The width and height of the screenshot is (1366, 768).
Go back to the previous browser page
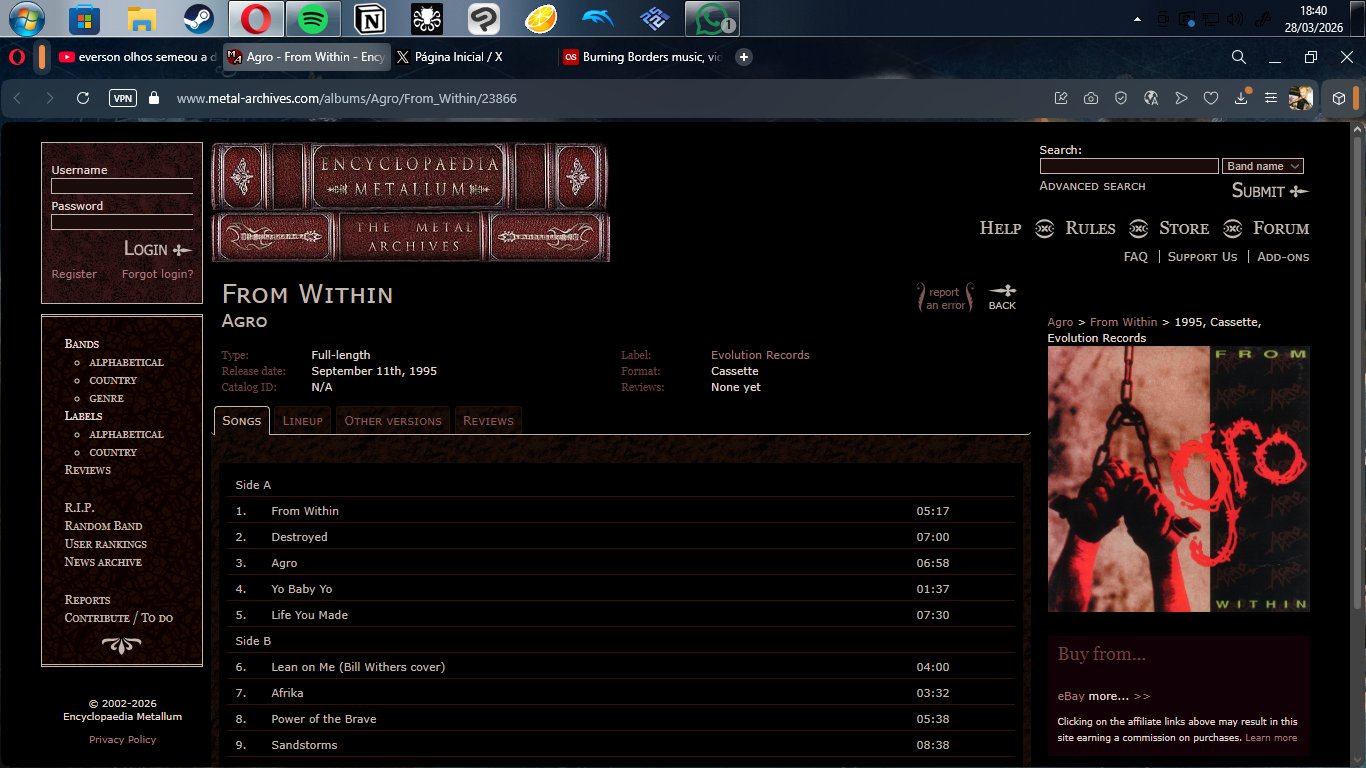pyautogui.click(x=18, y=98)
